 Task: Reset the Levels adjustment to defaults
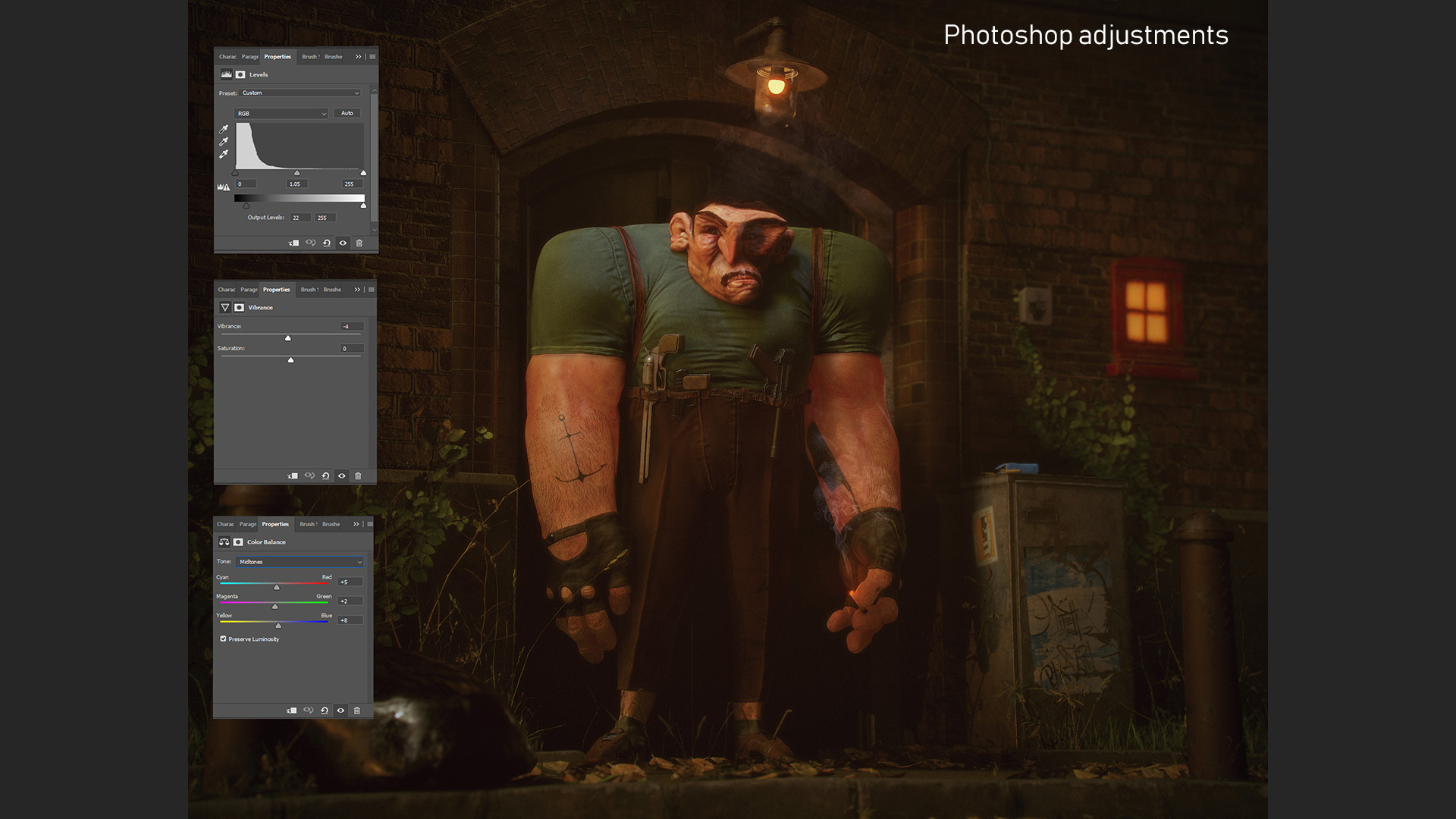click(327, 243)
